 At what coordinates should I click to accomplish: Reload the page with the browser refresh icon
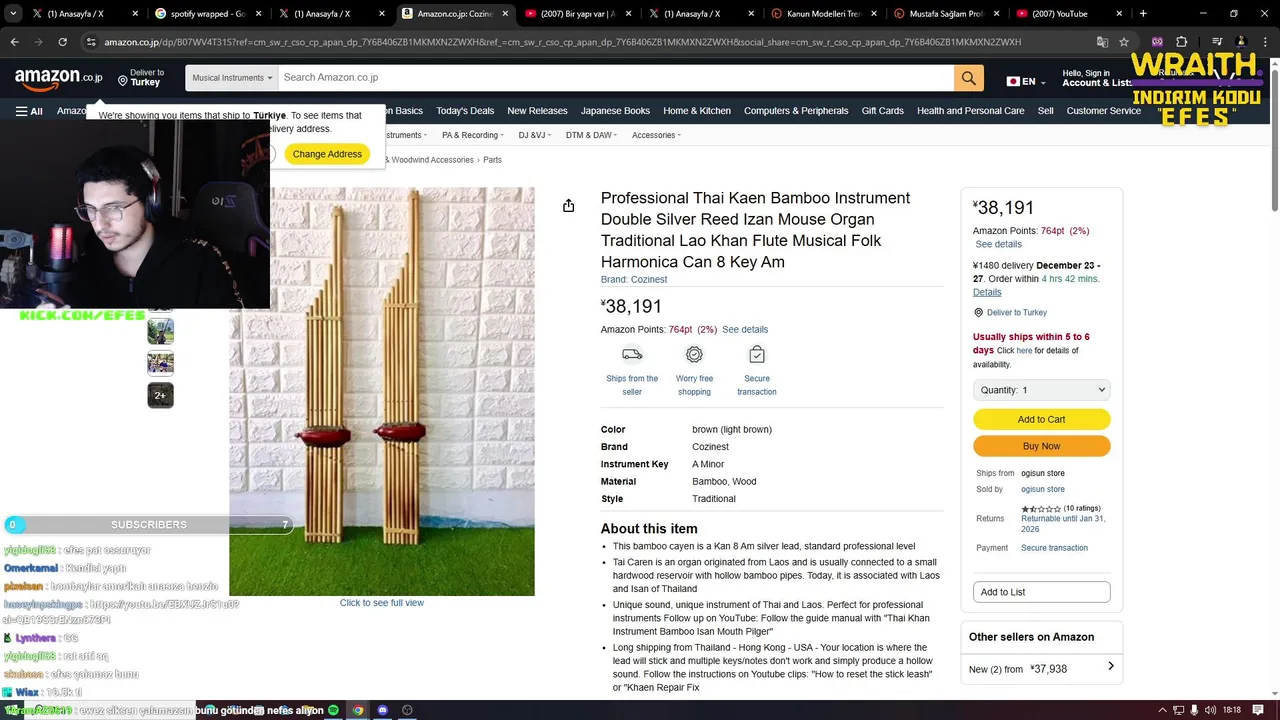[x=62, y=42]
